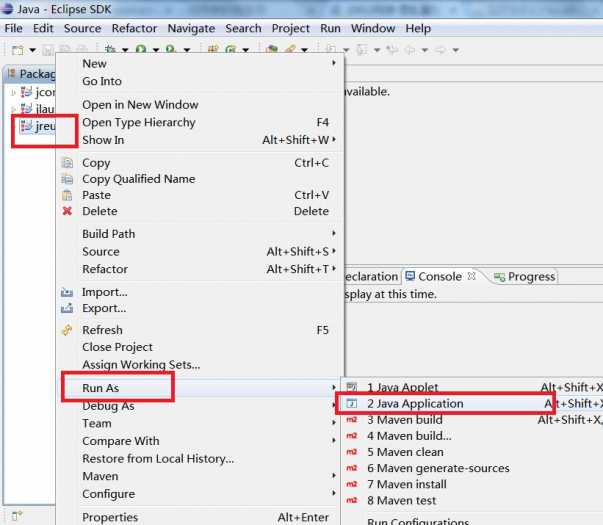
Task: Click the New wizard toolbar icon
Action: pyautogui.click(x=17, y=50)
